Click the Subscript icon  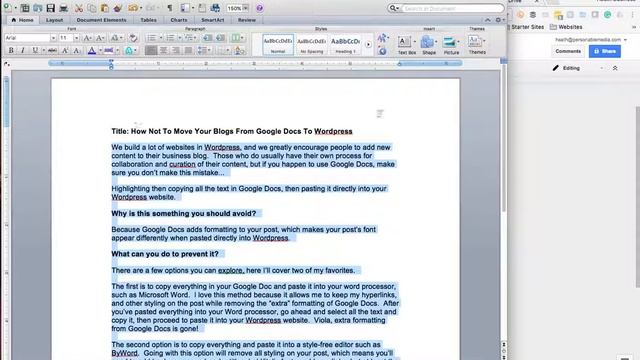point(77,51)
